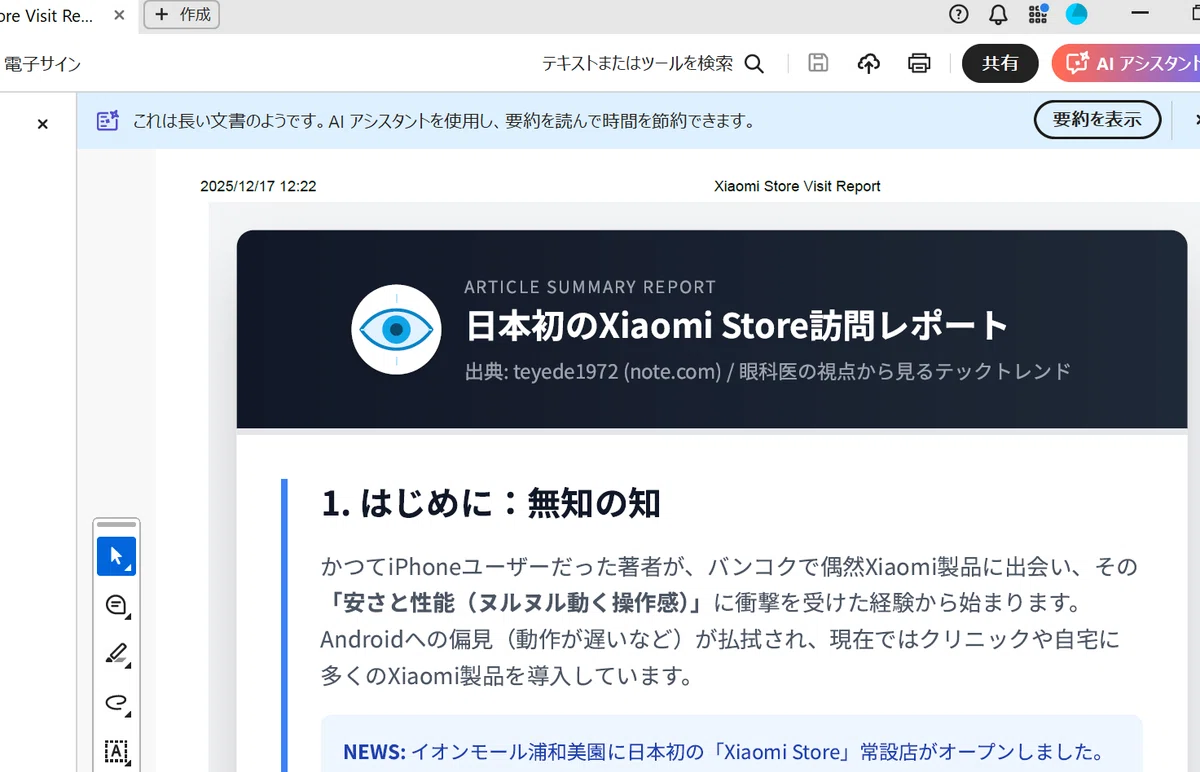Open the 電子サイン menu

pos(42,64)
